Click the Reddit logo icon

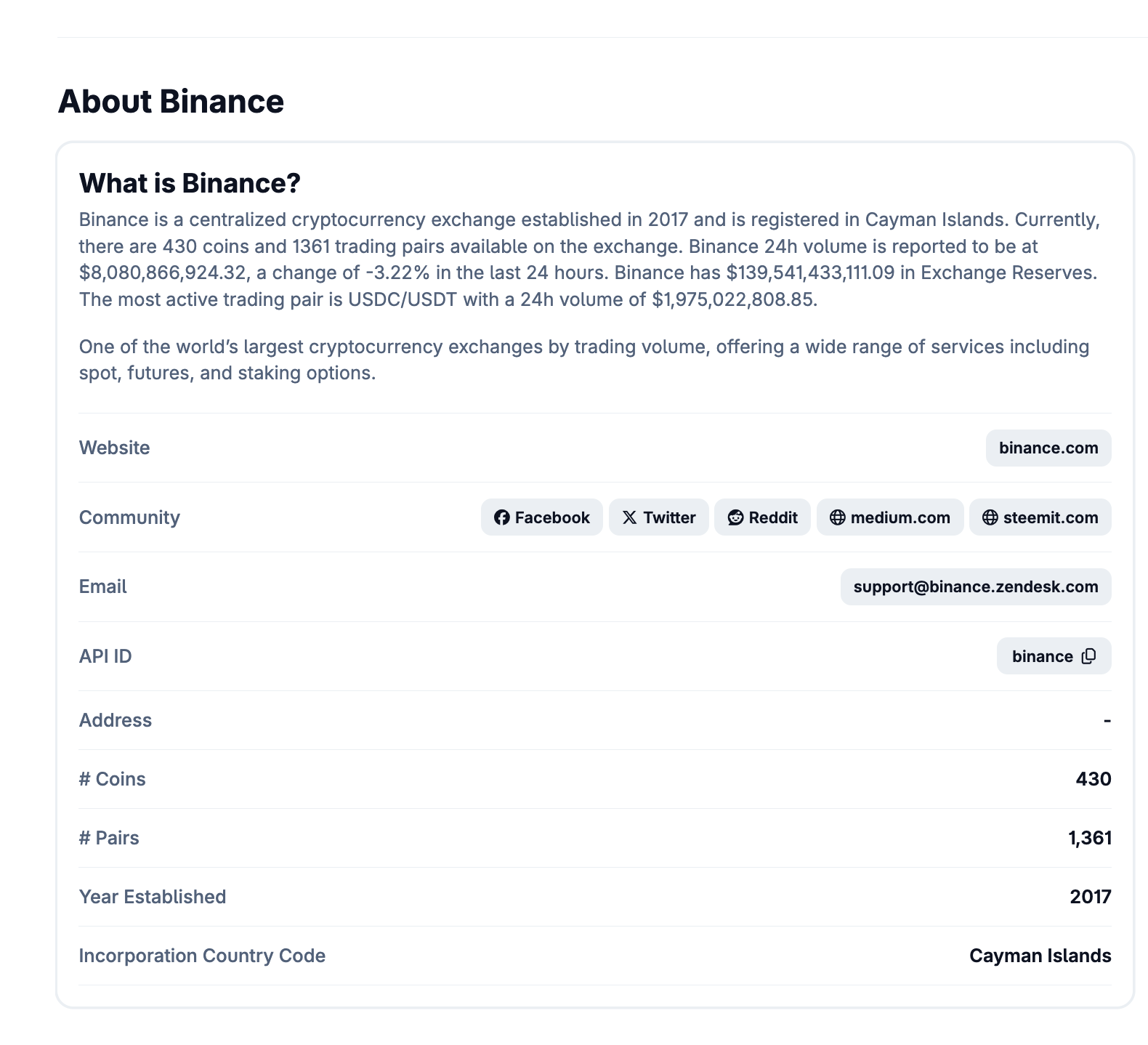(x=735, y=517)
